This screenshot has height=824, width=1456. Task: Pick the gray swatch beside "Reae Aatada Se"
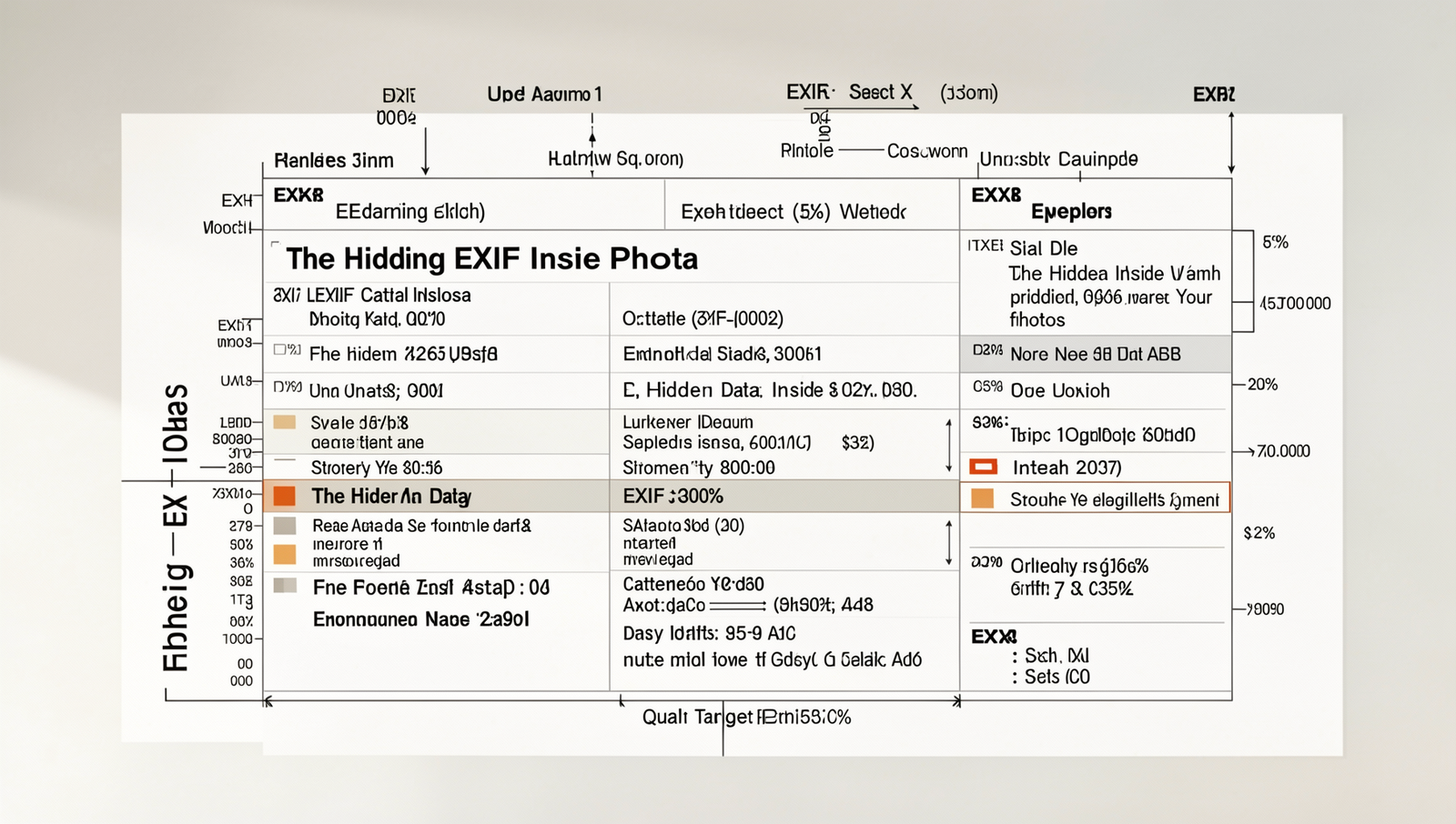285,526
